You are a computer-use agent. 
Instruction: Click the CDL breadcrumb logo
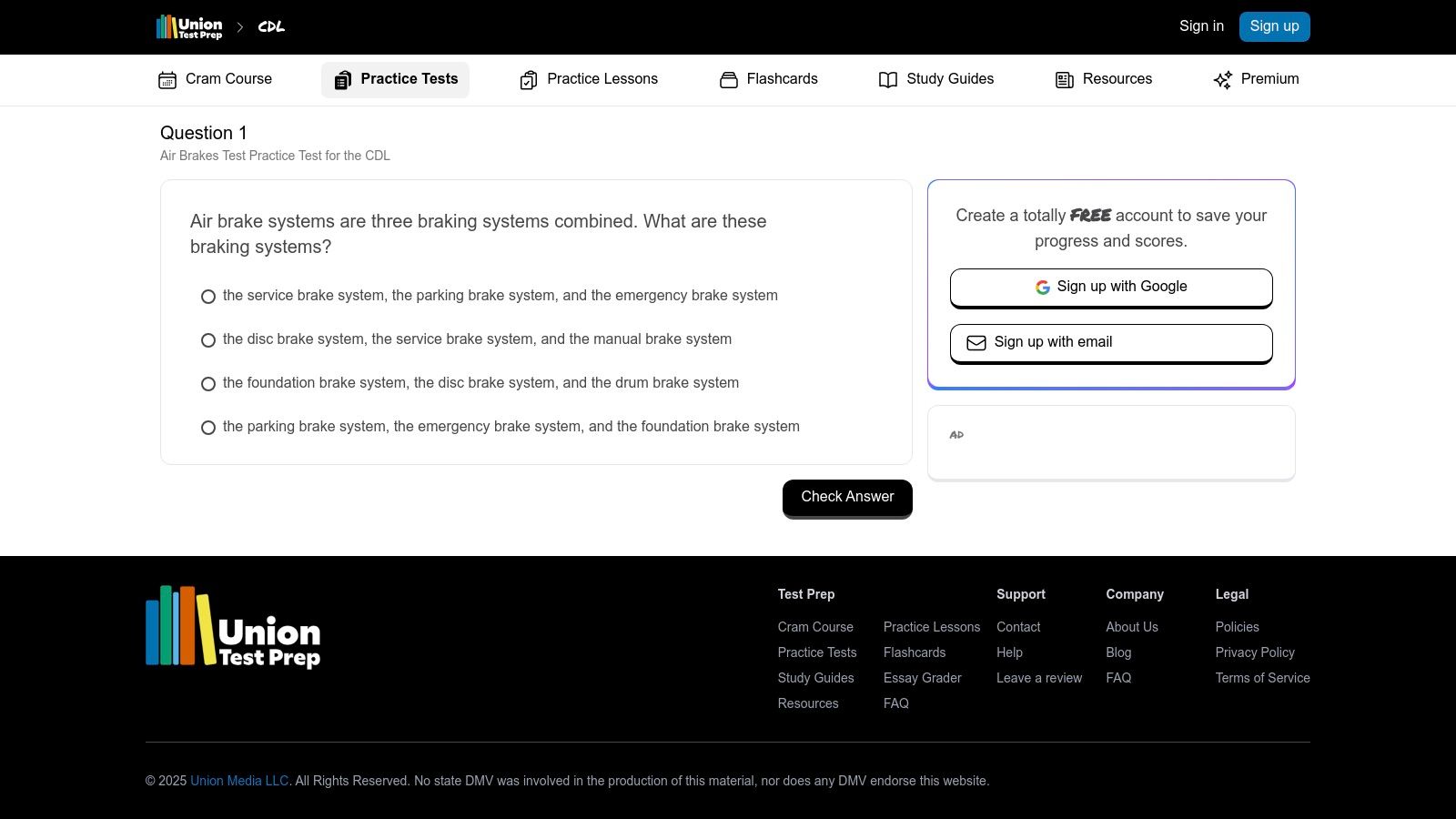(271, 27)
